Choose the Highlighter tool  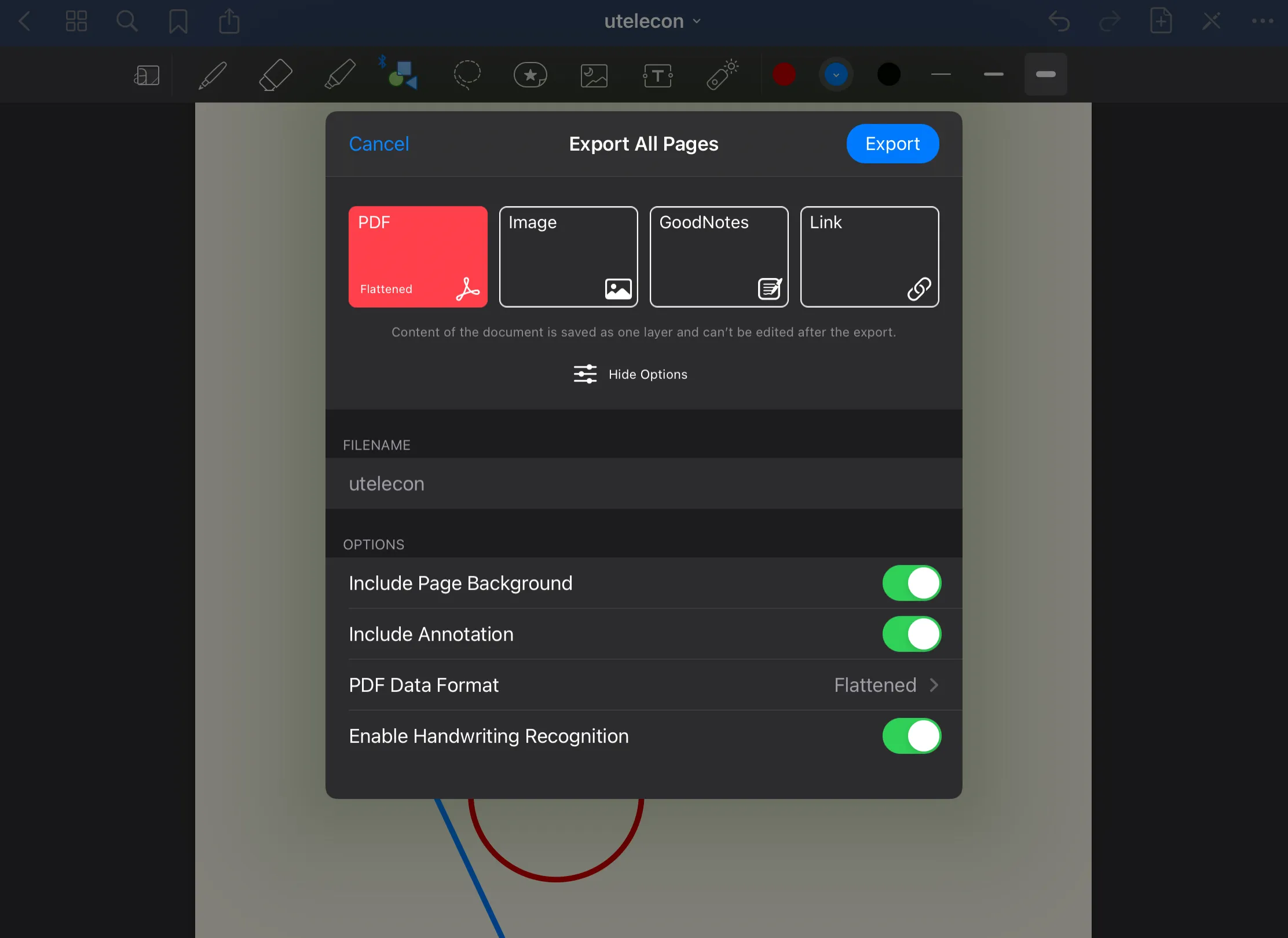click(339, 75)
